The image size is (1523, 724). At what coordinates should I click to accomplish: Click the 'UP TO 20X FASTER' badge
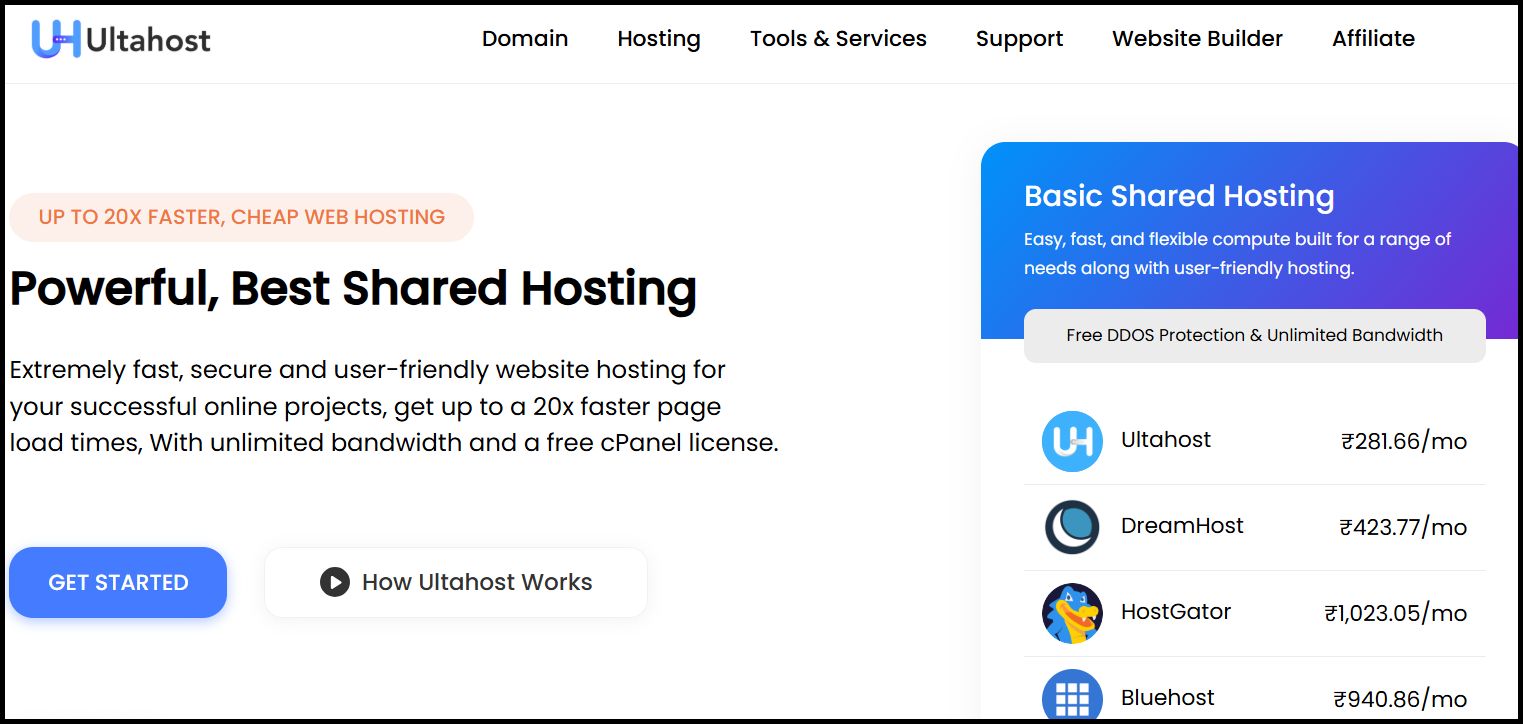coord(241,217)
